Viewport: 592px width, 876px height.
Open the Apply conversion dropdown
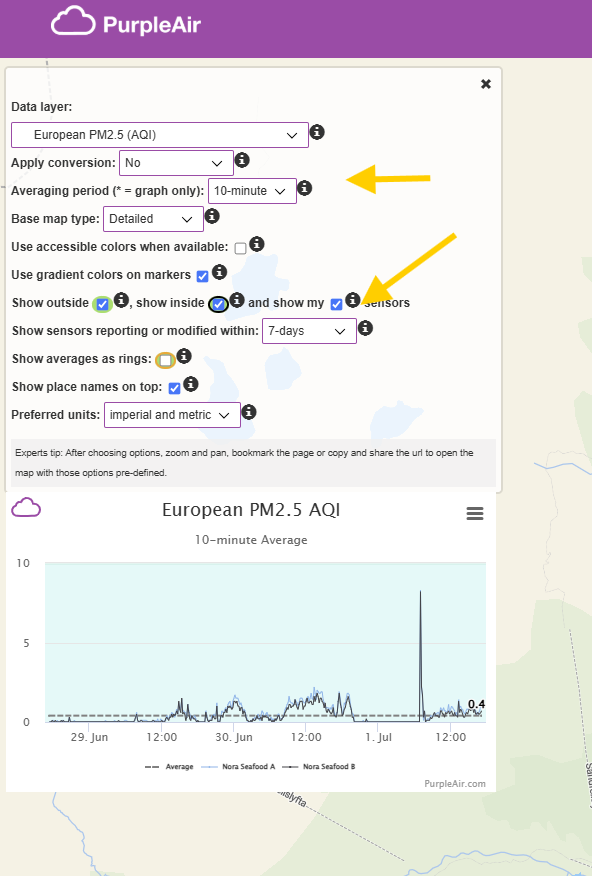[176, 163]
